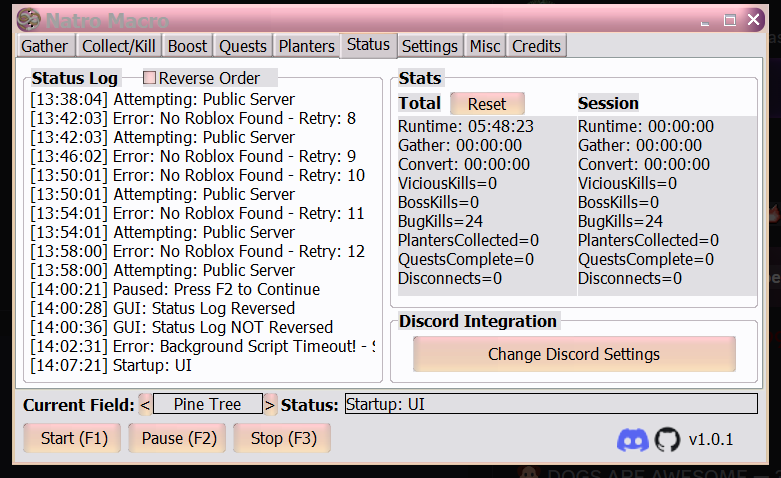Select log entry 'Paused: Press F2 to Continue'
781x478 pixels.
(175, 289)
